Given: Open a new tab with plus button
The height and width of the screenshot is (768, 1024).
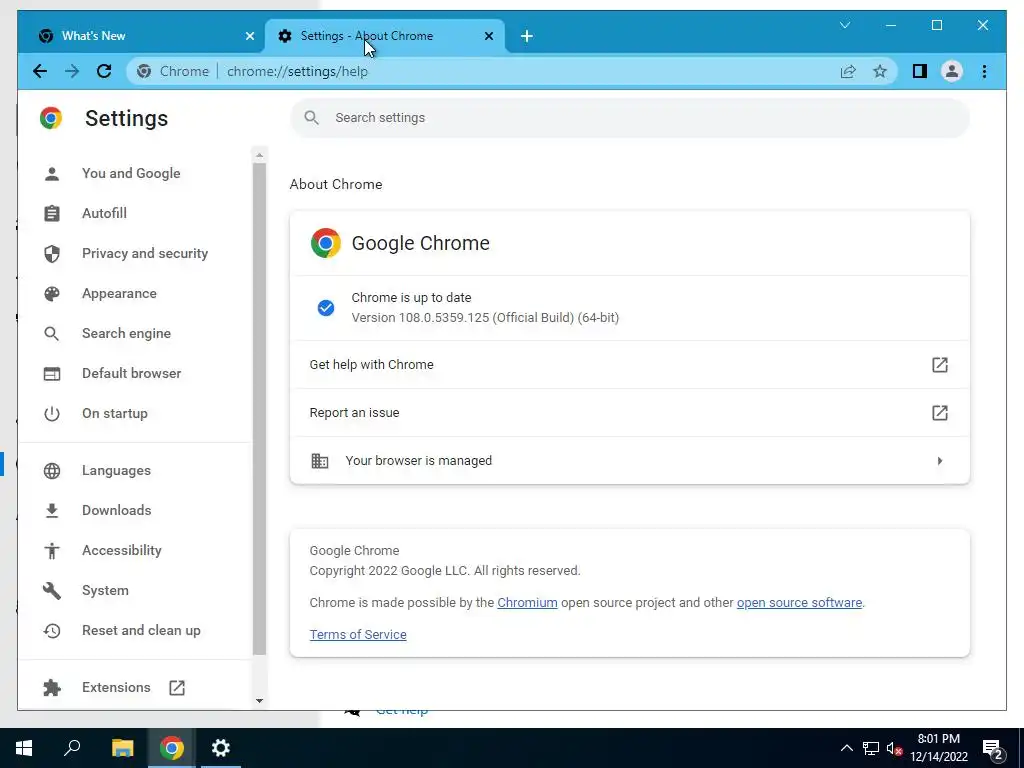Looking at the screenshot, I should [526, 36].
